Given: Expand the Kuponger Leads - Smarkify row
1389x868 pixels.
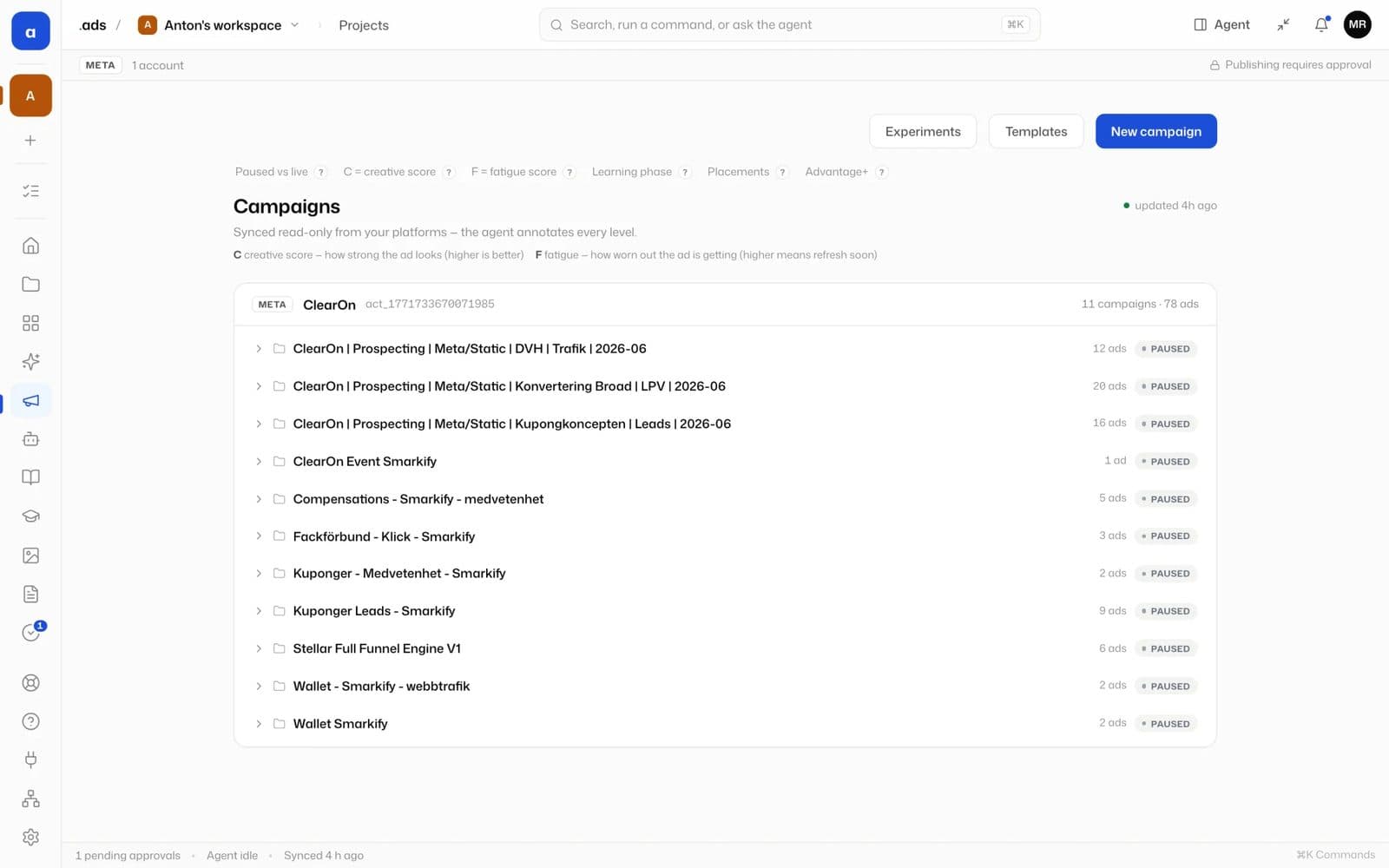Looking at the screenshot, I should pos(259,611).
